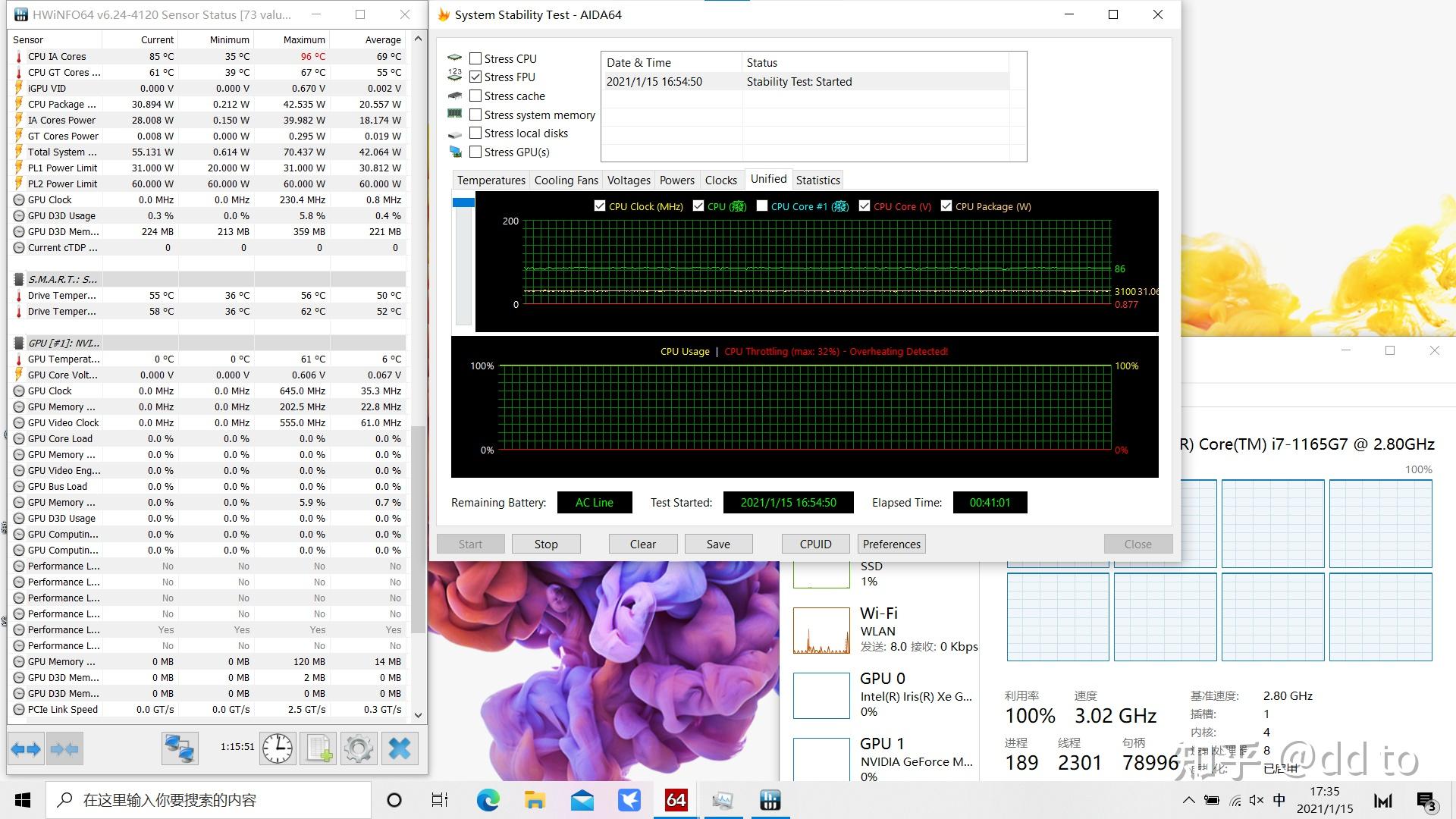Enable Stress cache checkbox
This screenshot has height=819, width=1456.
(x=475, y=96)
